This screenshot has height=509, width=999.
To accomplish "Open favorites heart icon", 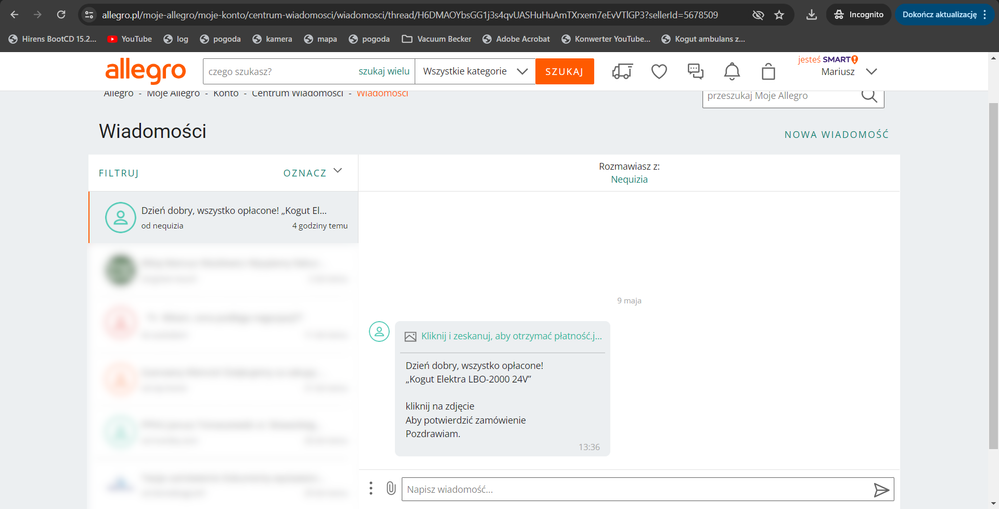I will (659, 72).
